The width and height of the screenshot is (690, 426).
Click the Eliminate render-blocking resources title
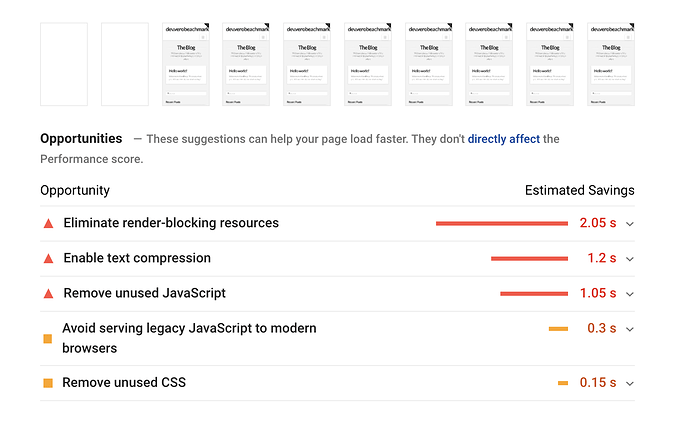pyautogui.click(x=171, y=223)
